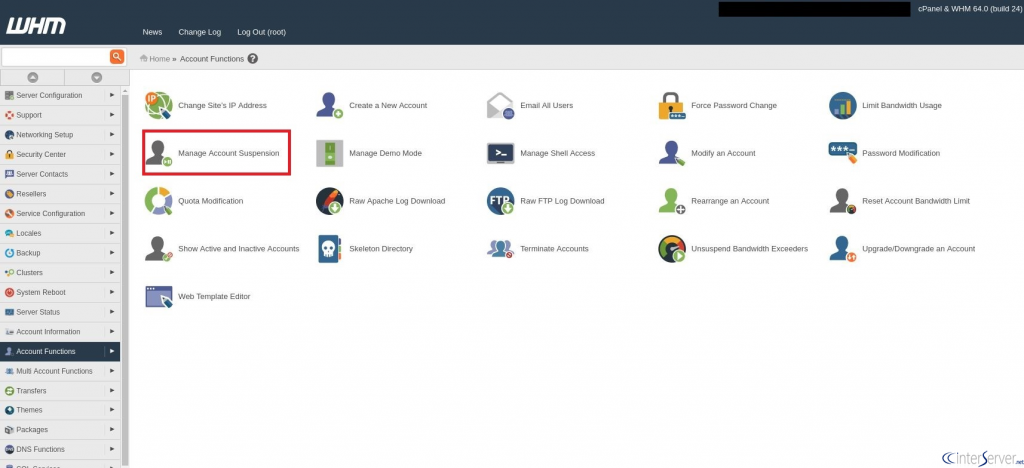The image size is (1024, 468).
Task: Click the Account Functions breadcrumb text
Action: point(212,59)
